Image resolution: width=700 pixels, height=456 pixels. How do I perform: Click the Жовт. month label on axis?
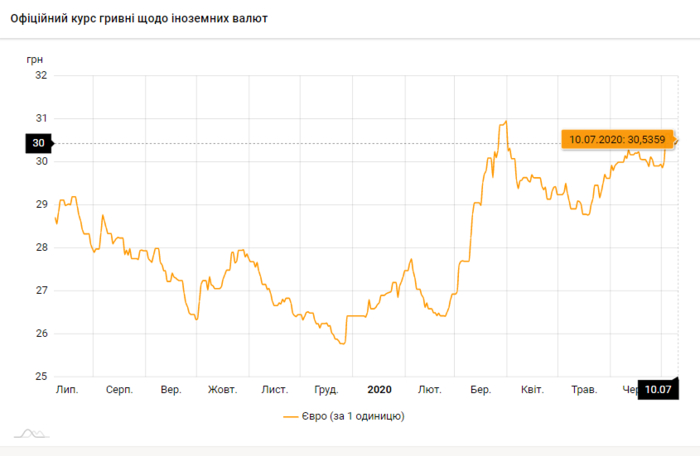(x=222, y=390)
